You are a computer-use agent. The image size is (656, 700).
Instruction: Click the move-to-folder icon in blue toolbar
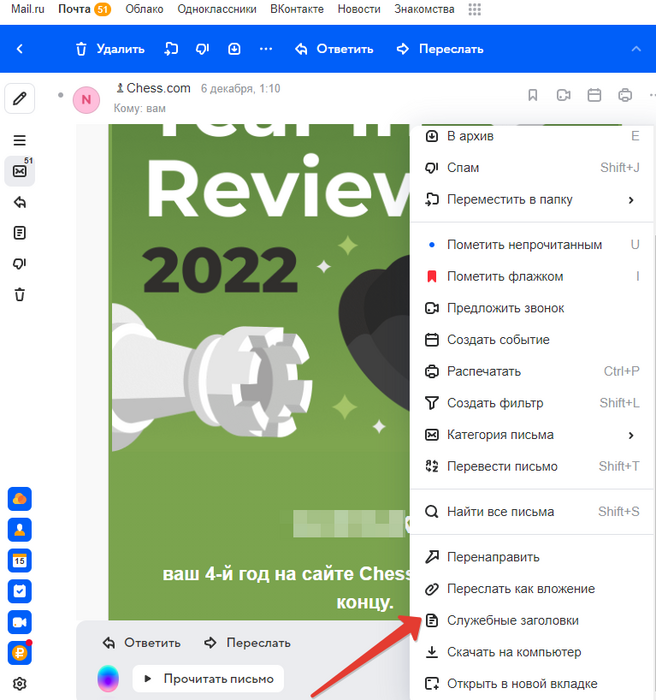[x=171, y=49]
